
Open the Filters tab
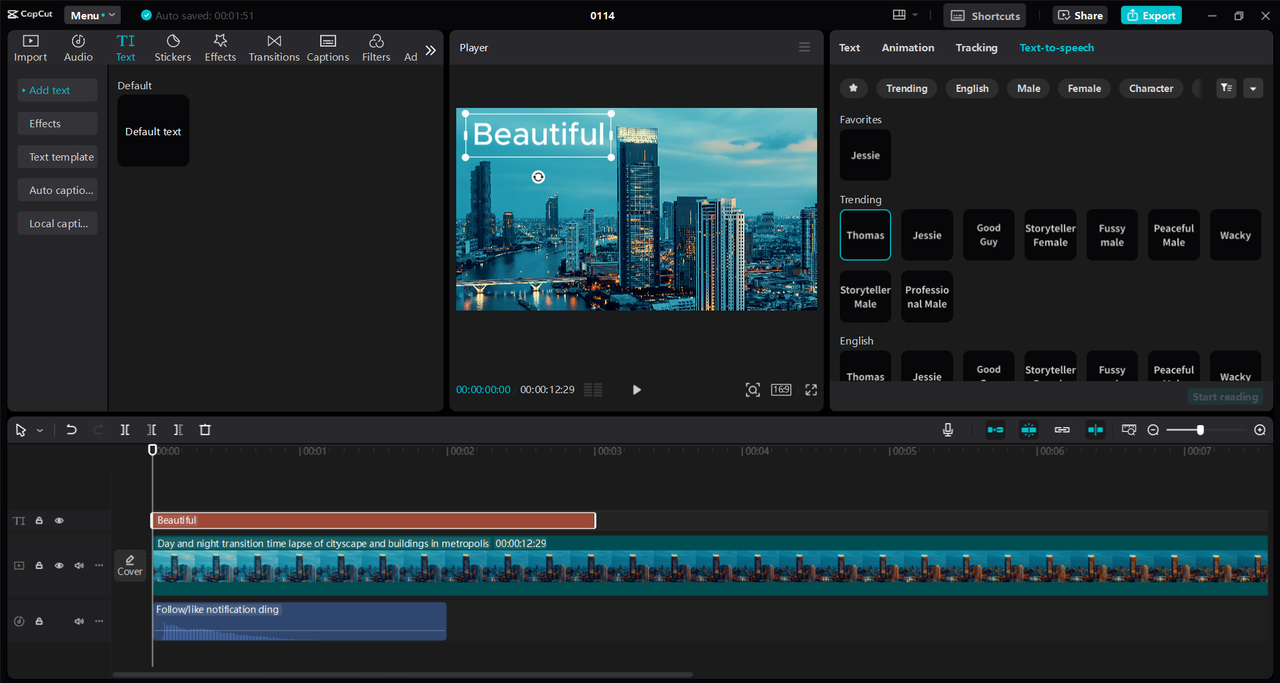coord(376,48)
